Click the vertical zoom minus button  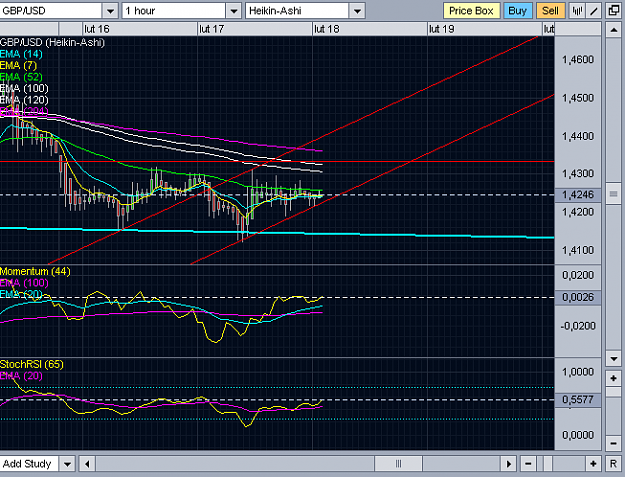[613, 443]
